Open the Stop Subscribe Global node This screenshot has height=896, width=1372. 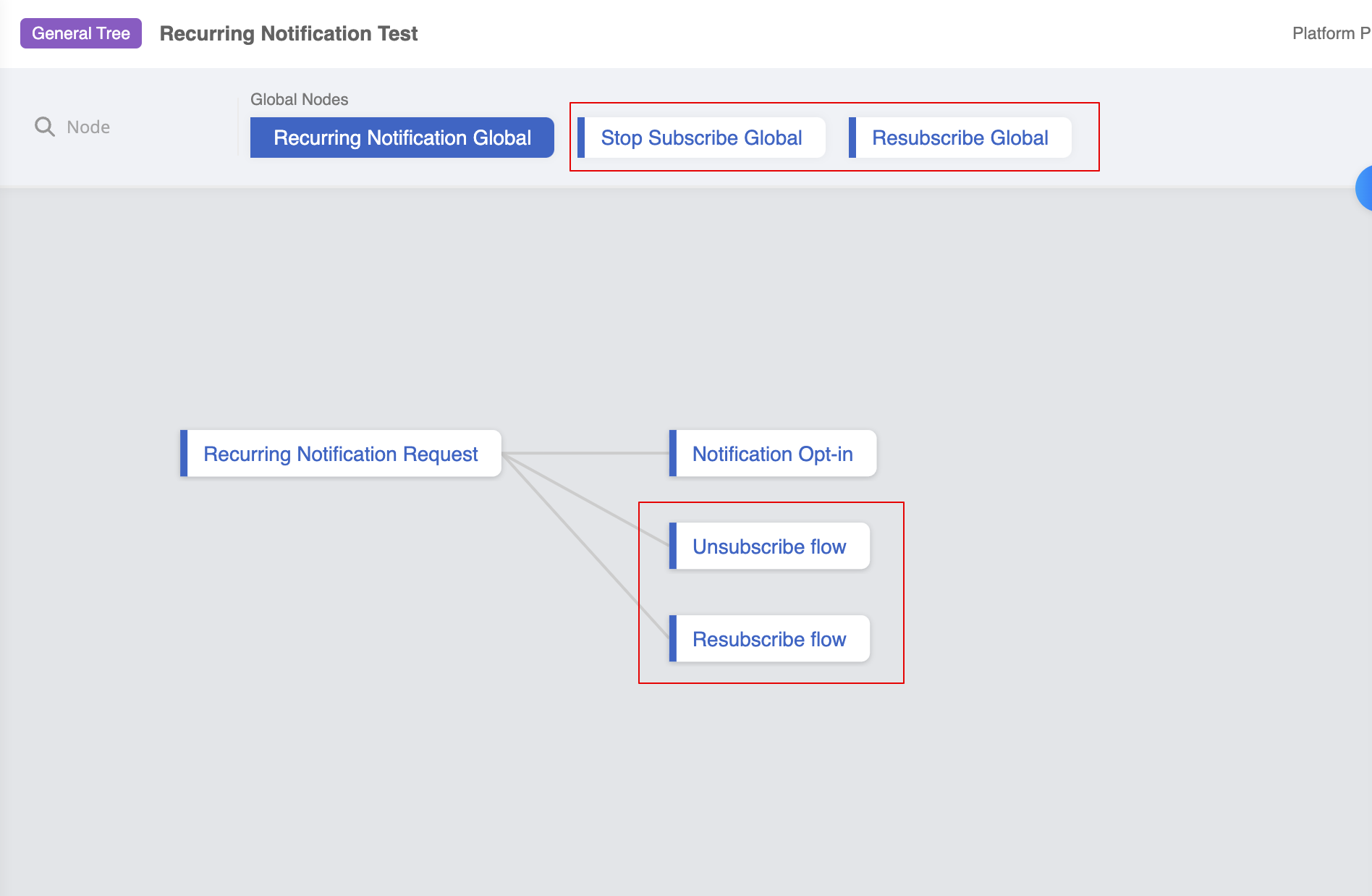point(701,138)
